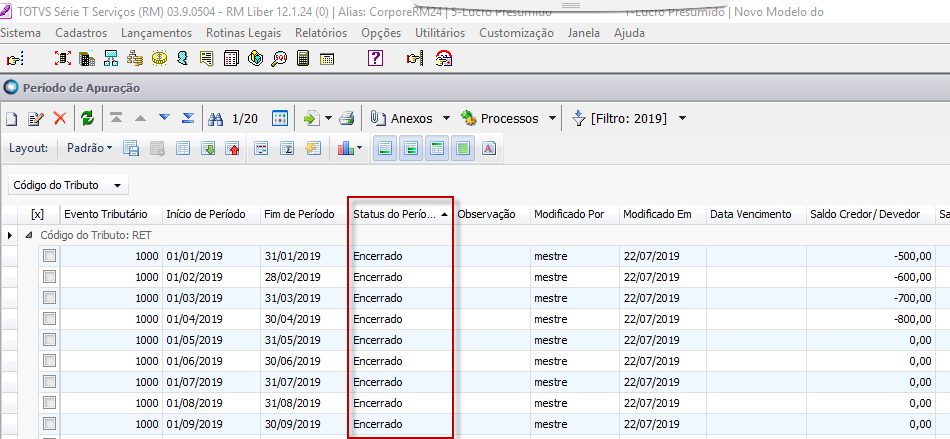Jump to last record icon

tap(188, 118)
